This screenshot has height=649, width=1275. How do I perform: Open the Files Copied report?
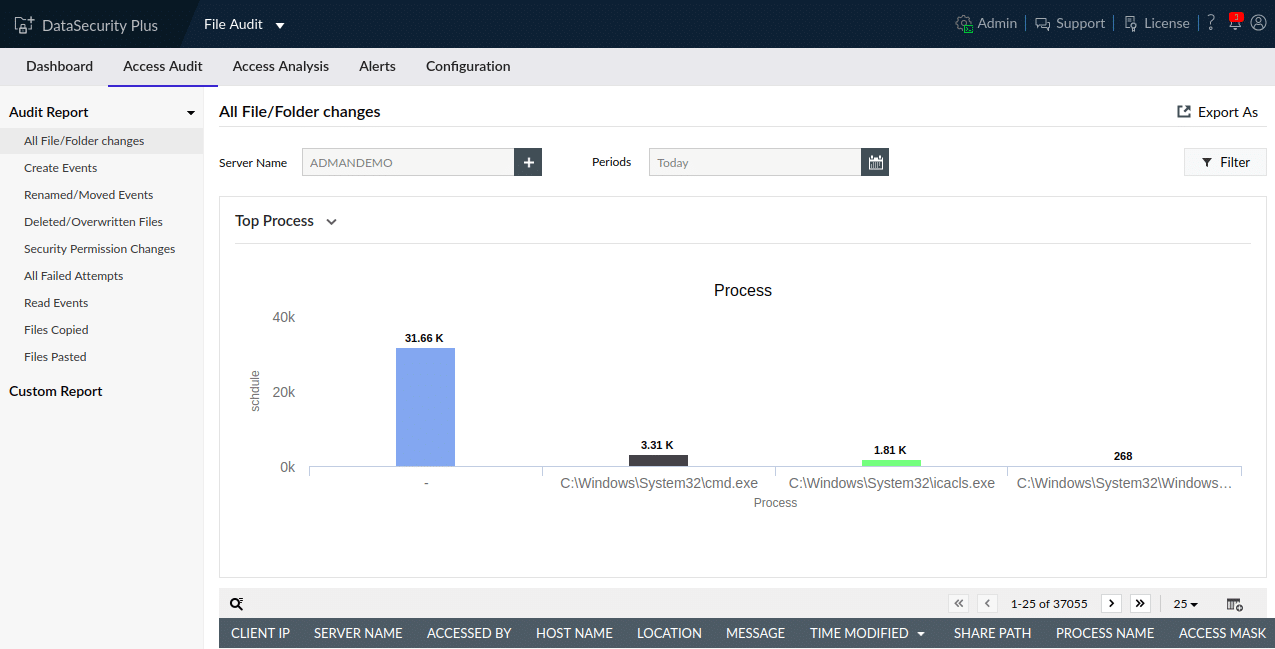[56, 330]
